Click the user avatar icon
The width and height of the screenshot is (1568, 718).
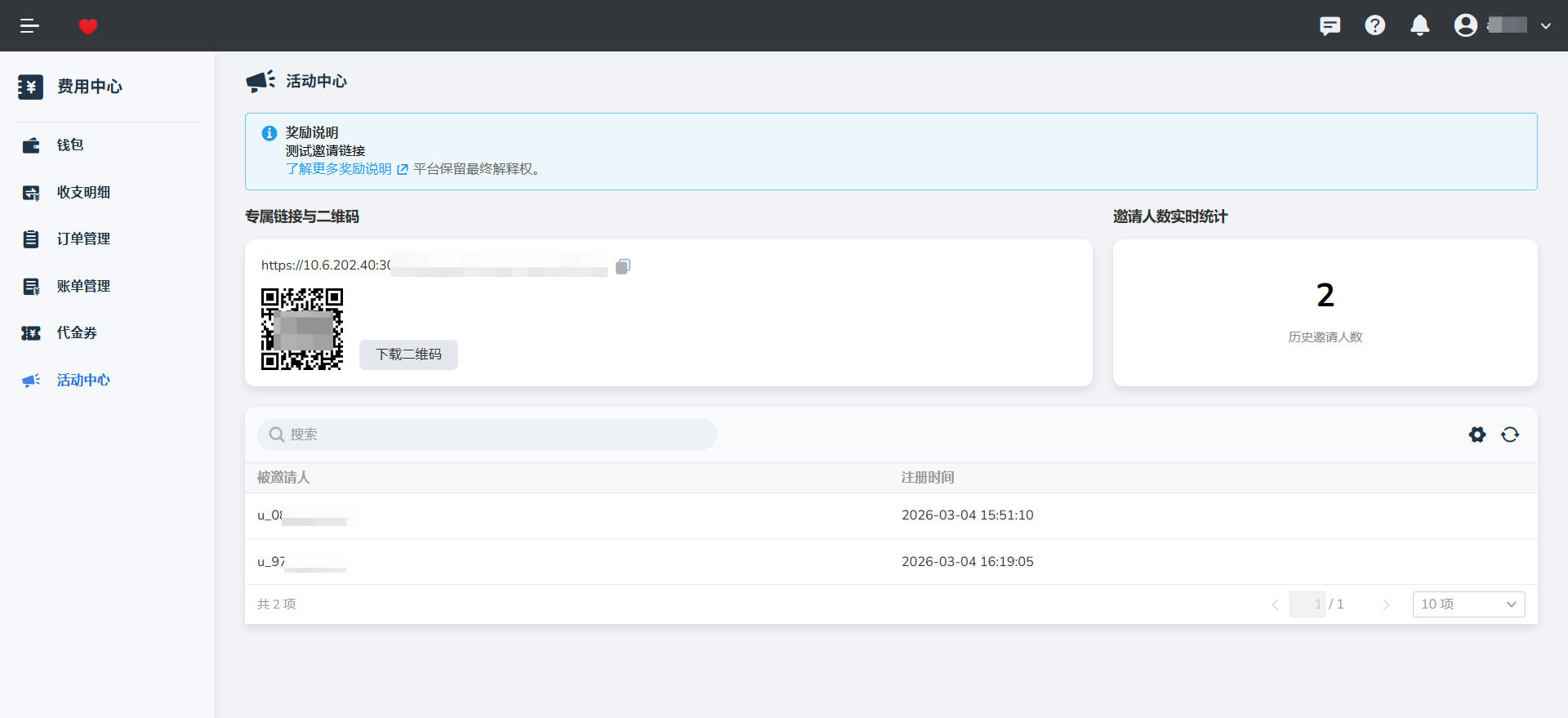[x=1465, y=26]
